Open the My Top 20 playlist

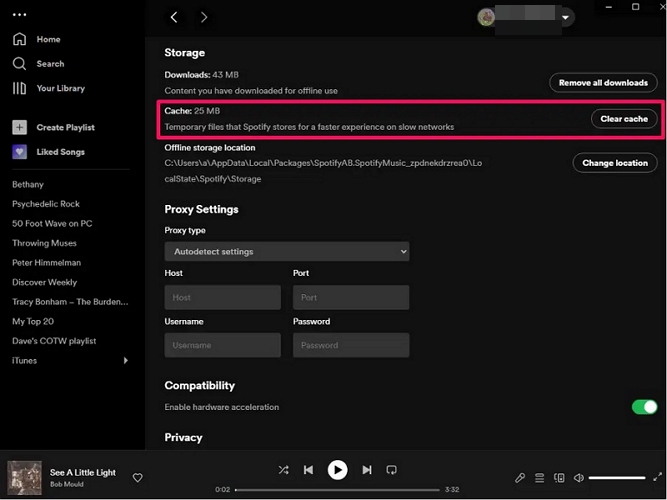[33, 321]
